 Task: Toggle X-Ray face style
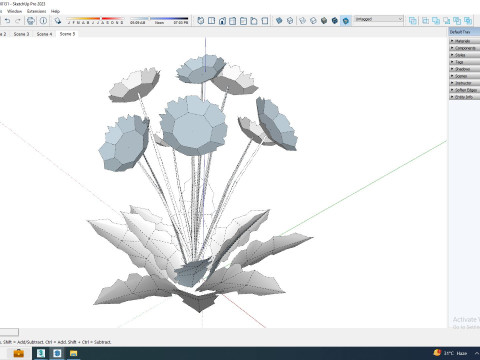(279, 21)
